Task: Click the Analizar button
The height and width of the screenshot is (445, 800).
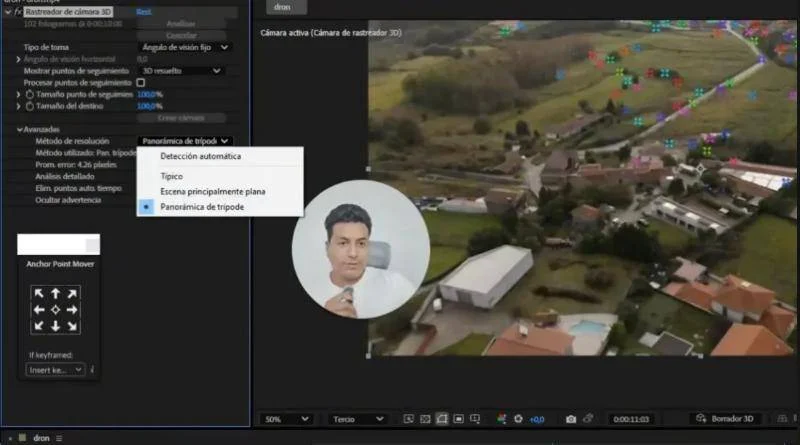Action: point(181,23)
